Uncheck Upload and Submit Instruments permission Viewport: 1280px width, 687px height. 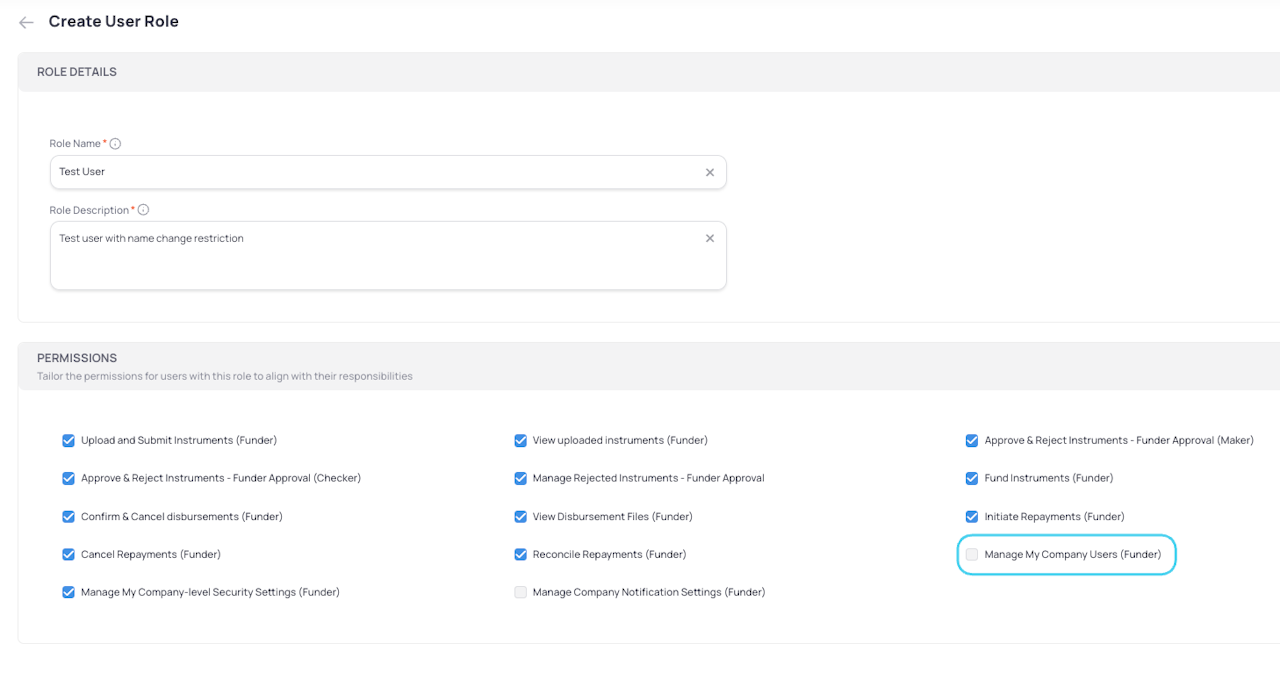(68, 440)
